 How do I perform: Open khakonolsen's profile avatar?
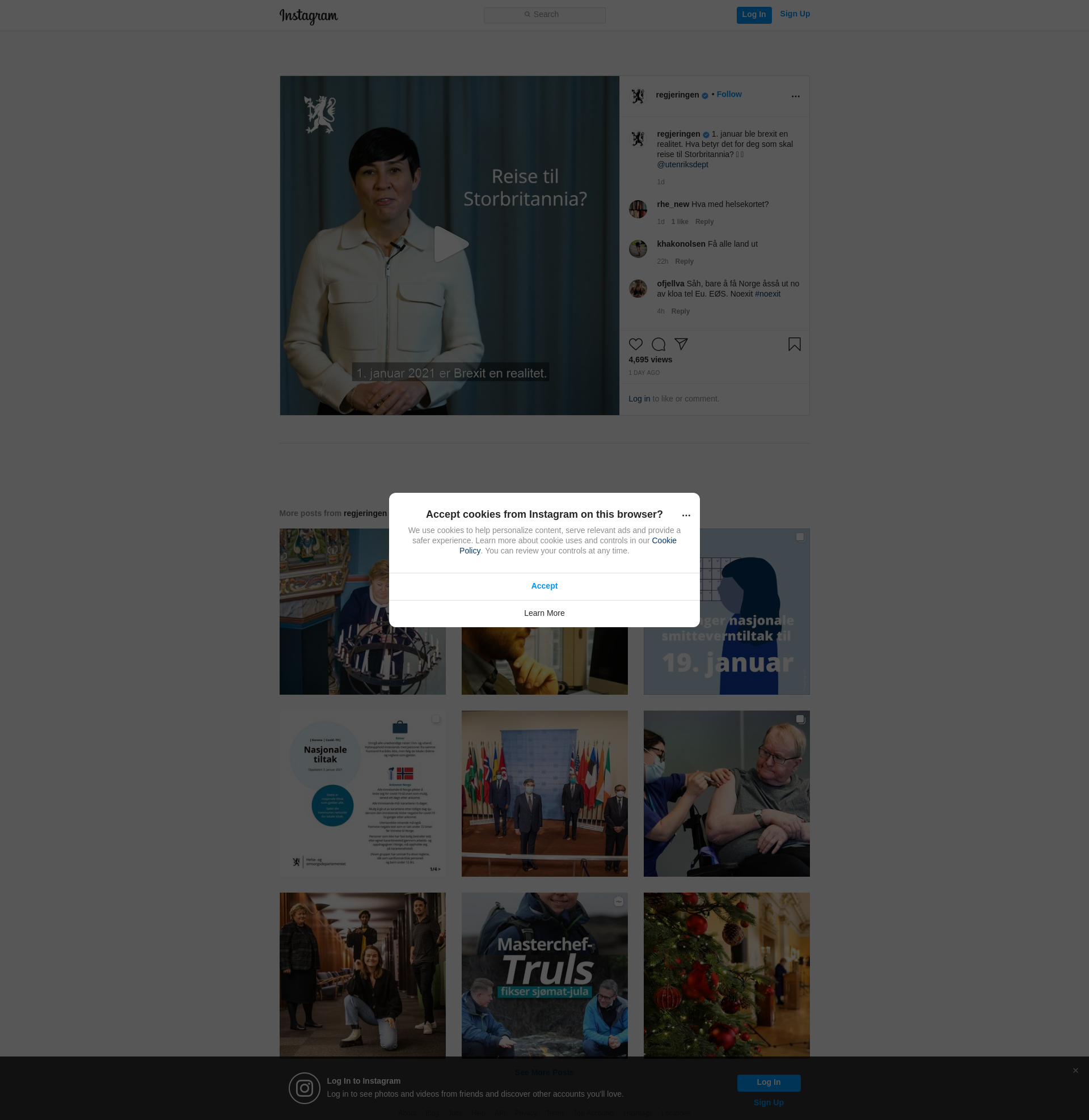coord(638,249)
